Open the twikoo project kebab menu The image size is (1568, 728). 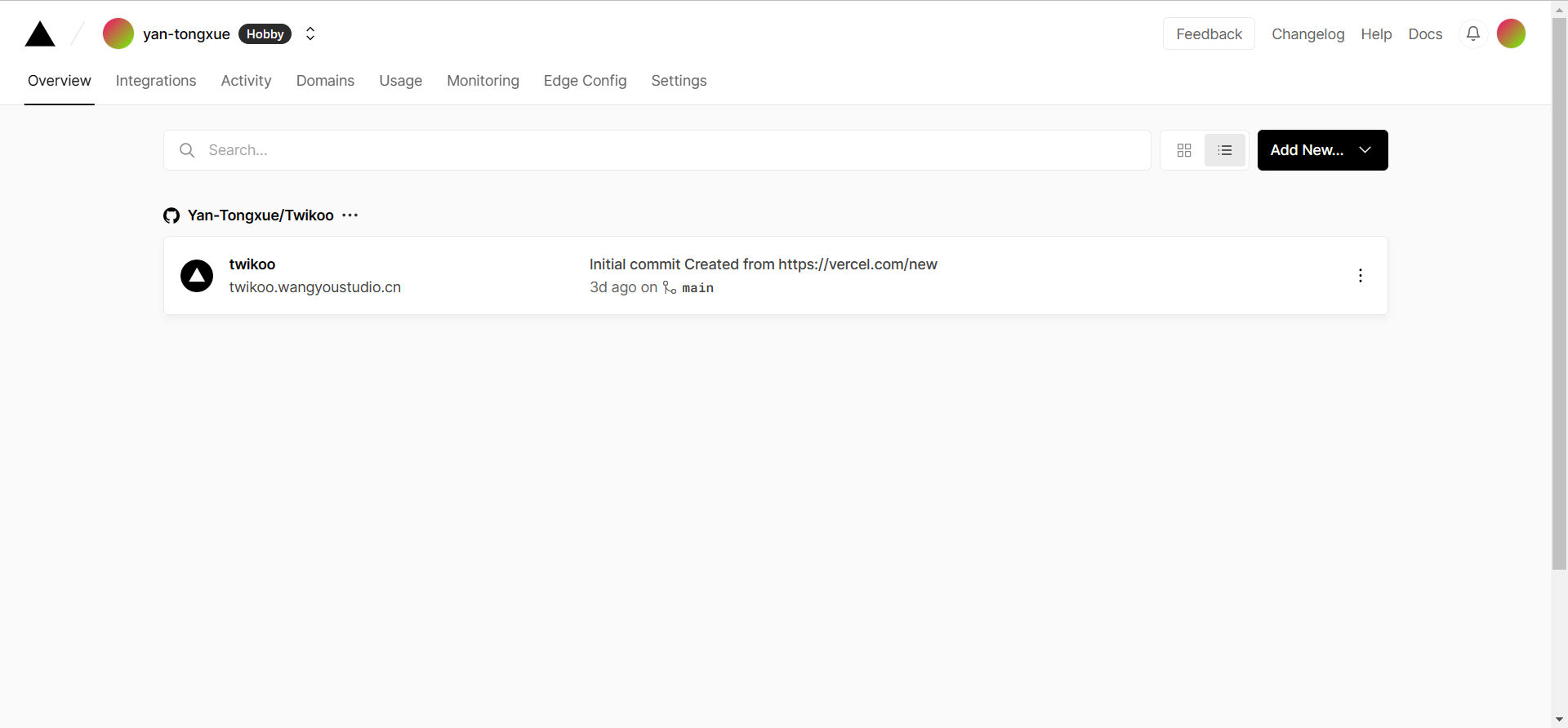(1361, 276)
